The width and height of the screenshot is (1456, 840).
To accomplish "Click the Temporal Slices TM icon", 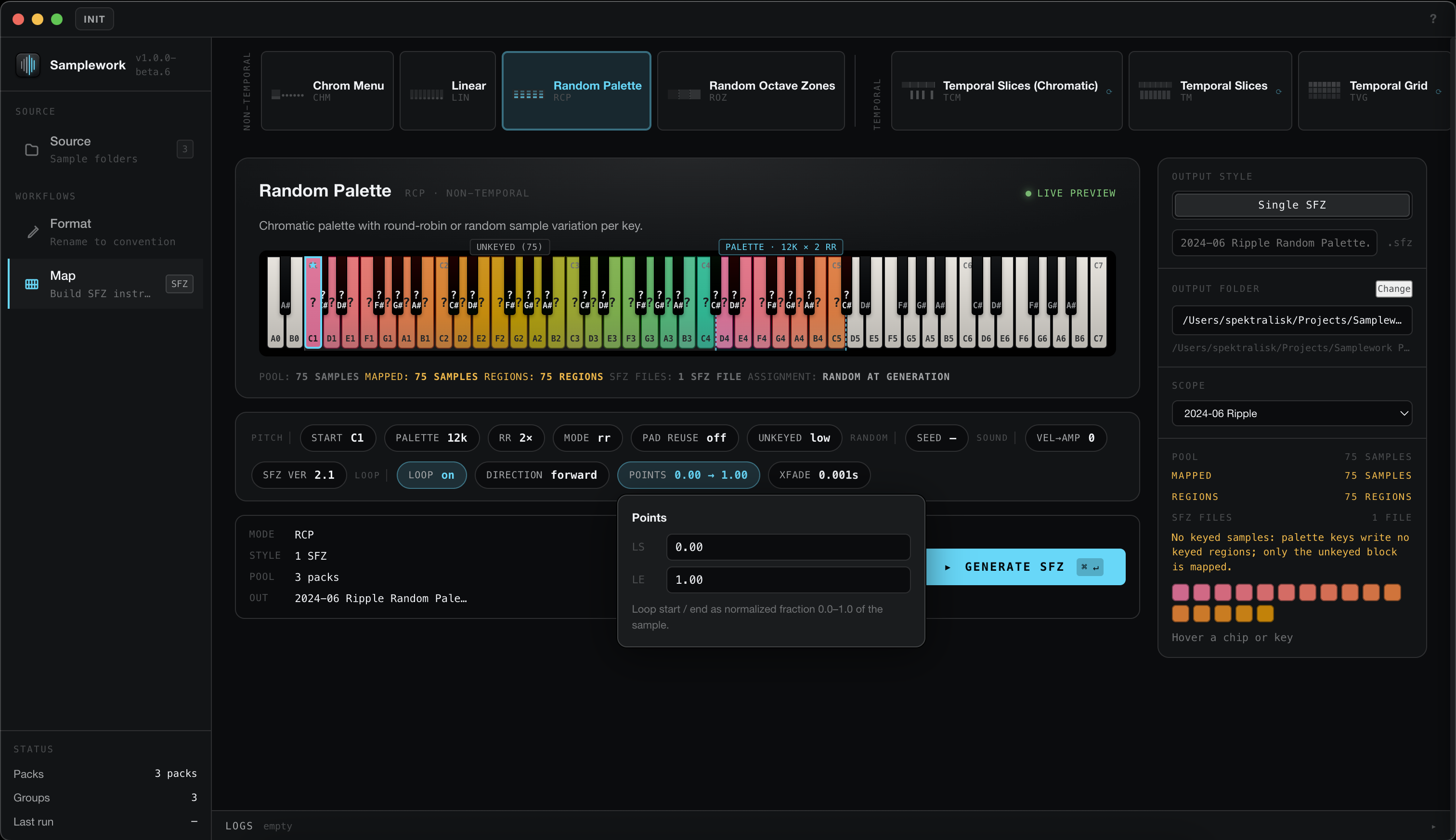I will 1155,91.
